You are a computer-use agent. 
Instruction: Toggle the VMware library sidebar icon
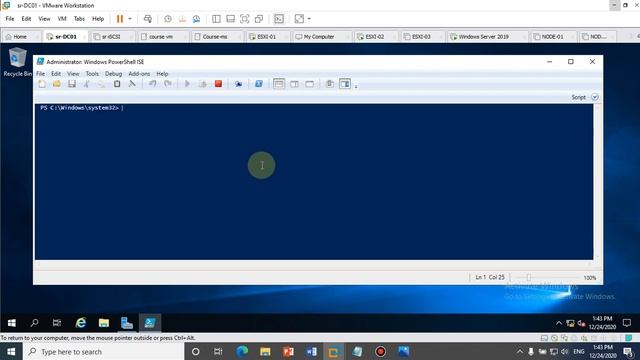point(216,19)
